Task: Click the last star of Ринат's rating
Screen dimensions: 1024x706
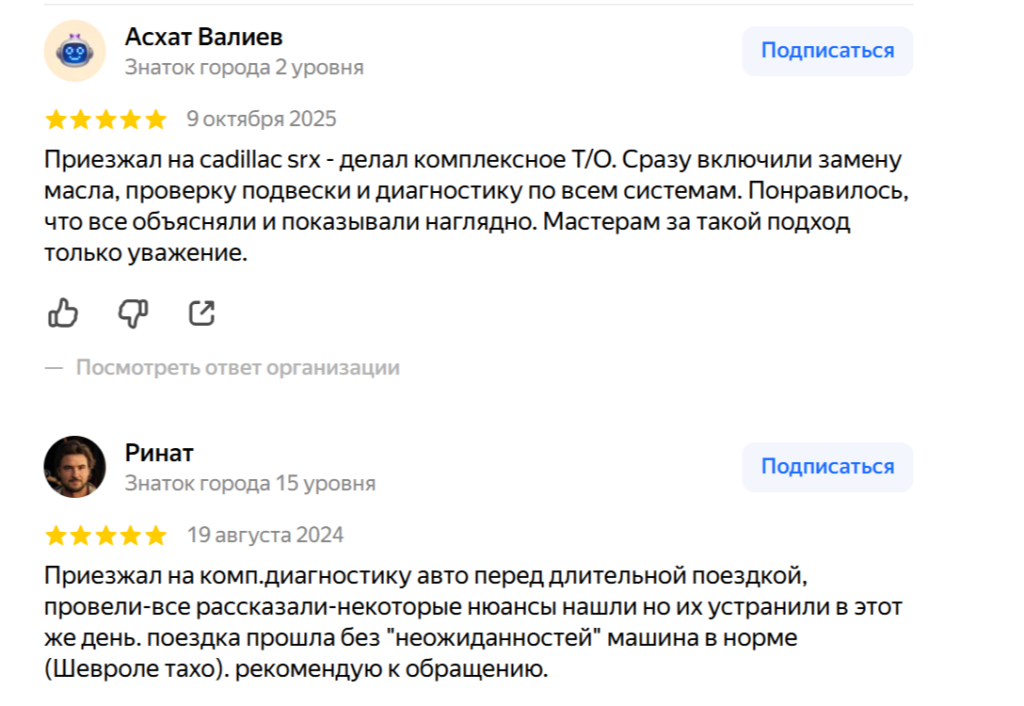Action: (156, 536)
